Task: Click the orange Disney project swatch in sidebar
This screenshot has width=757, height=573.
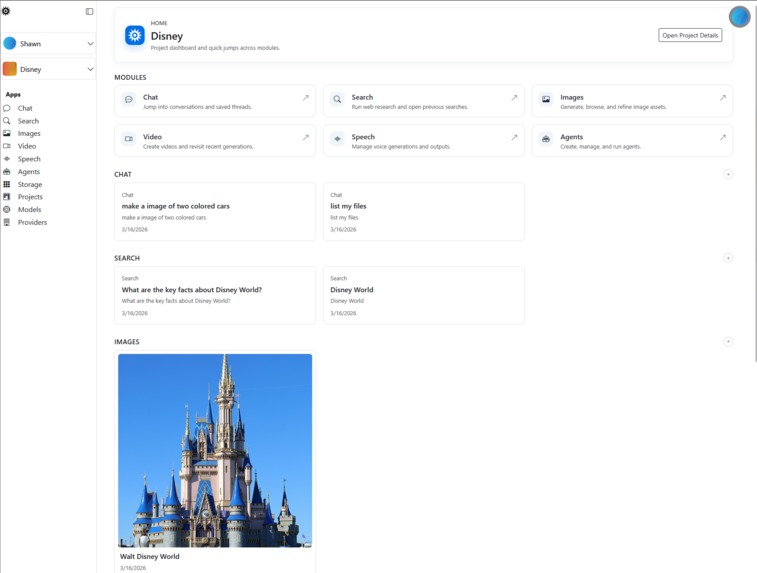Action: click(10, 69)
